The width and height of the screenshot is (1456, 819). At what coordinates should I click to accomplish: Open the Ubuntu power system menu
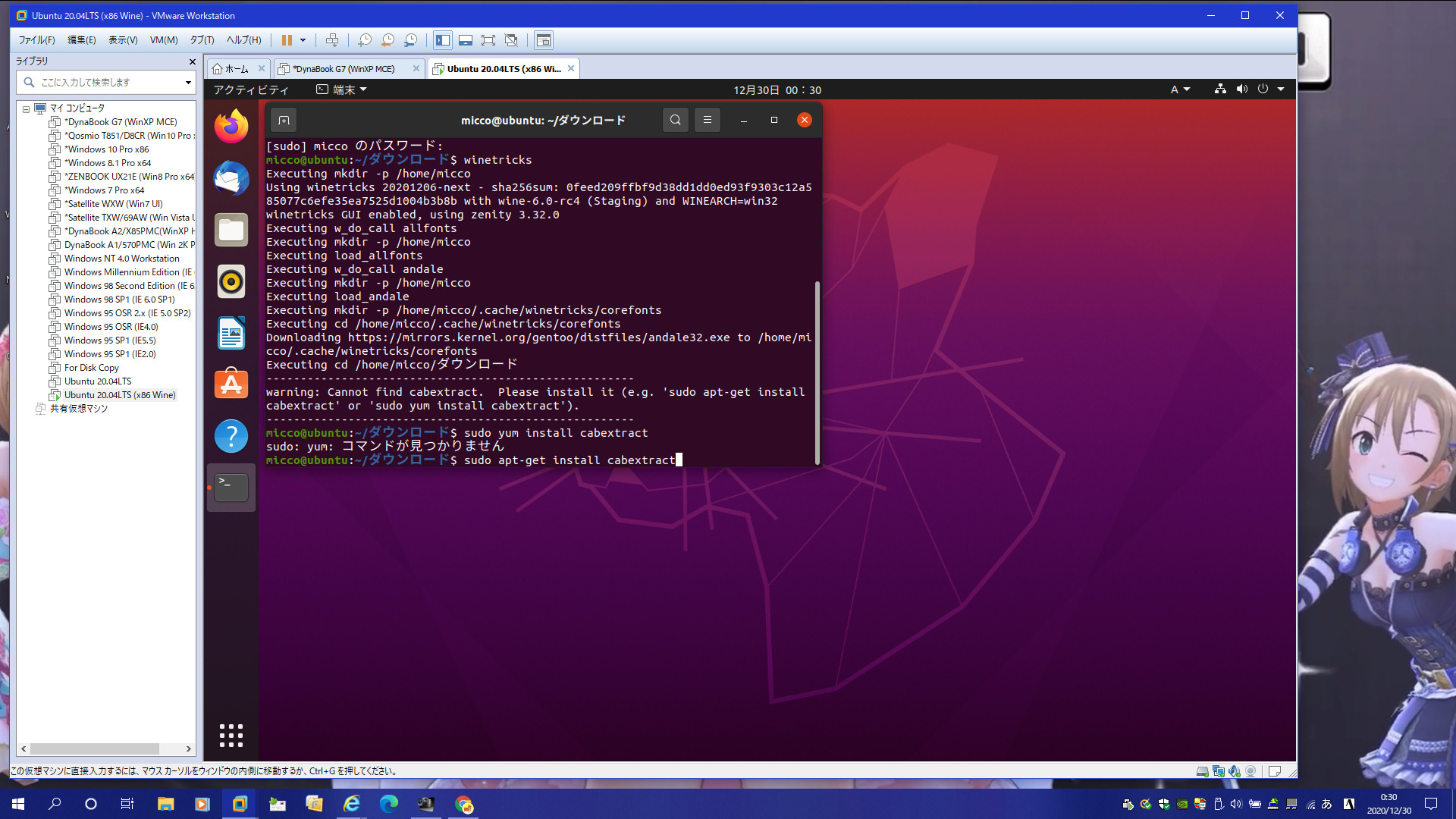(1271, 89)
